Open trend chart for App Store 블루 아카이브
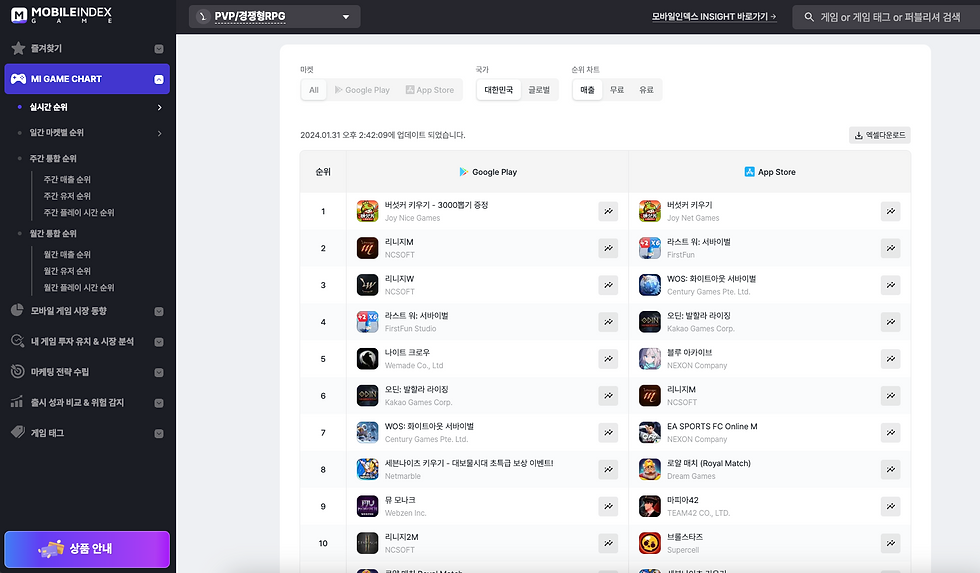The width and height of the screenshot is (980, 573). (x=891, y=359)
